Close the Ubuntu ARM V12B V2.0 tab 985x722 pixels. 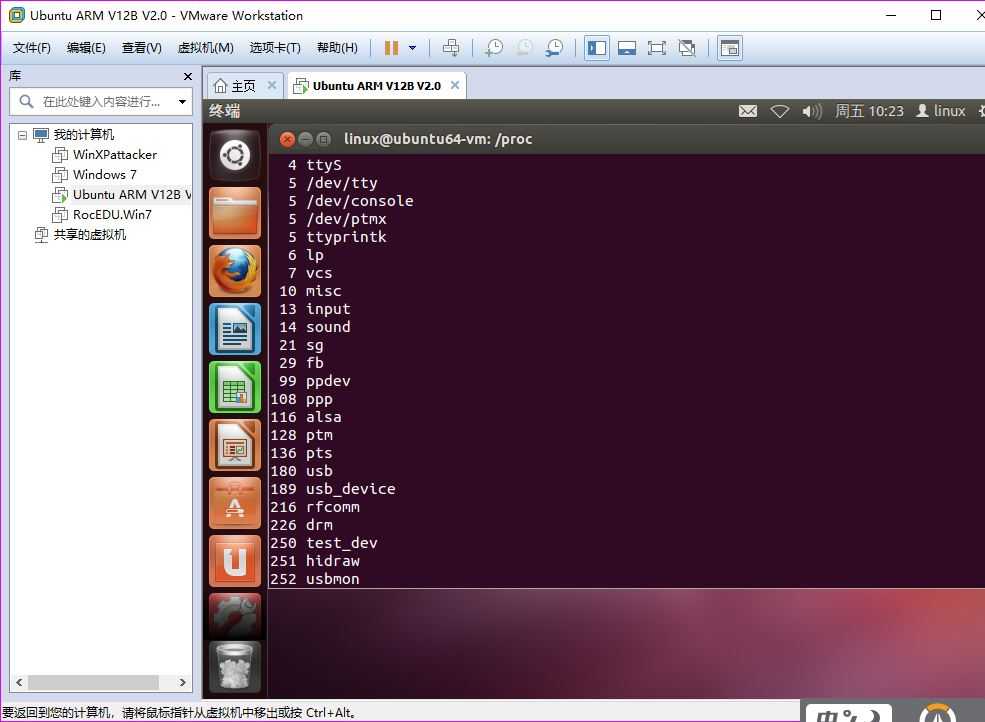pyautogui.click(x=455, y=85)
